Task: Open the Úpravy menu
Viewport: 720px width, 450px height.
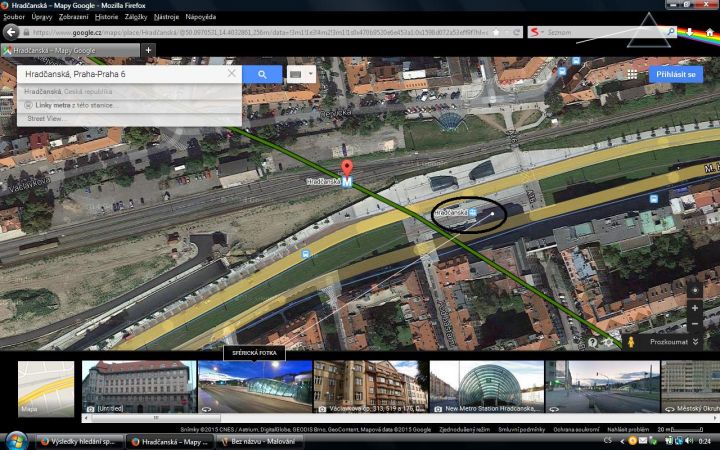Action: click(x=42, y=17)
